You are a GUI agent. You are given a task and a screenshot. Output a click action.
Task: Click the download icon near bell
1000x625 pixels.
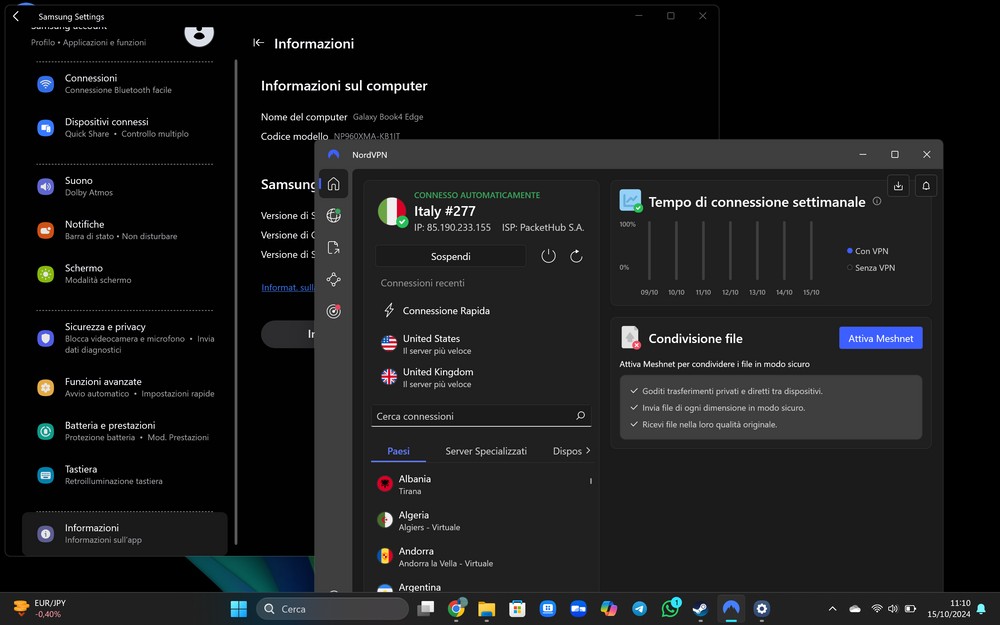(898, 186)
